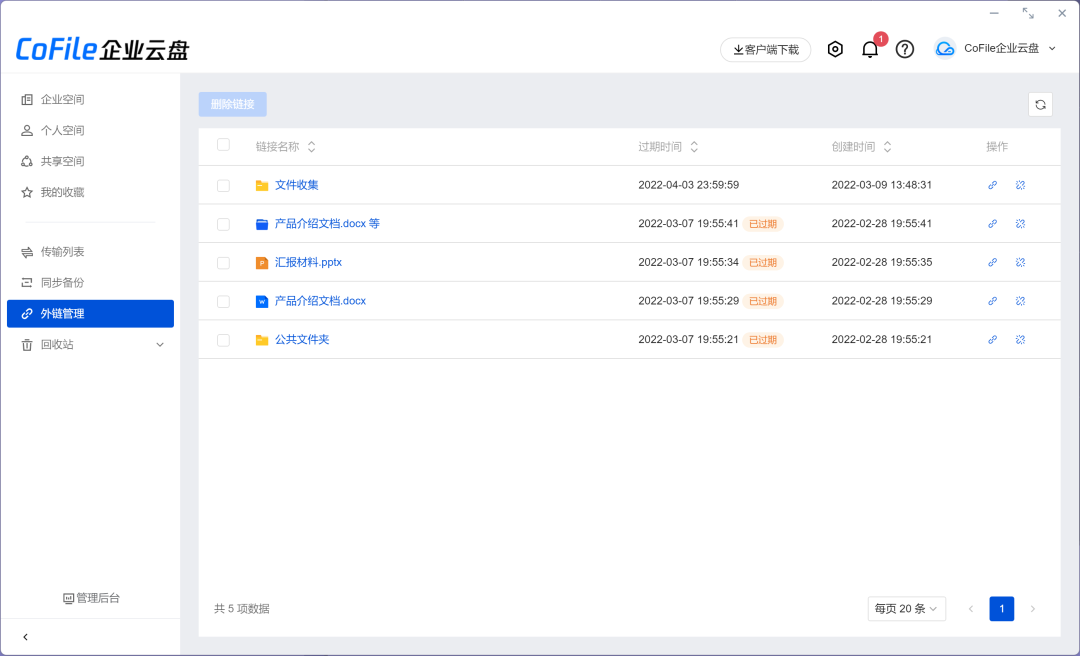
Task: Click the CoFile企业云盘 logo
Action: click(x=102, y=50)
